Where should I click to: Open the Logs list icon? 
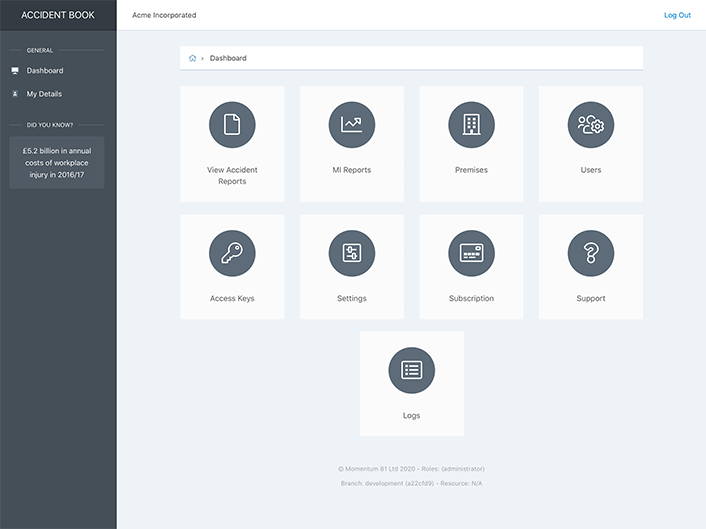(411, 370)
